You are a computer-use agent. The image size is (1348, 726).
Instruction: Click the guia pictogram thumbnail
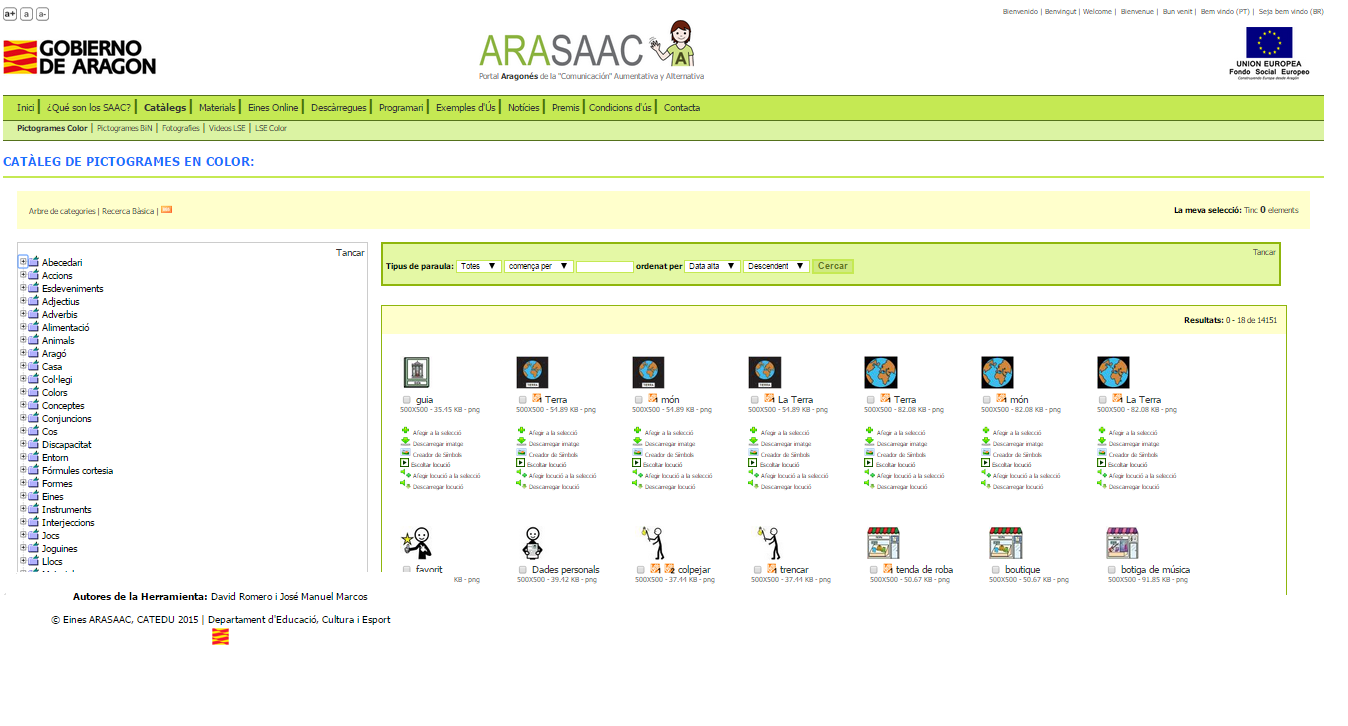416,372
